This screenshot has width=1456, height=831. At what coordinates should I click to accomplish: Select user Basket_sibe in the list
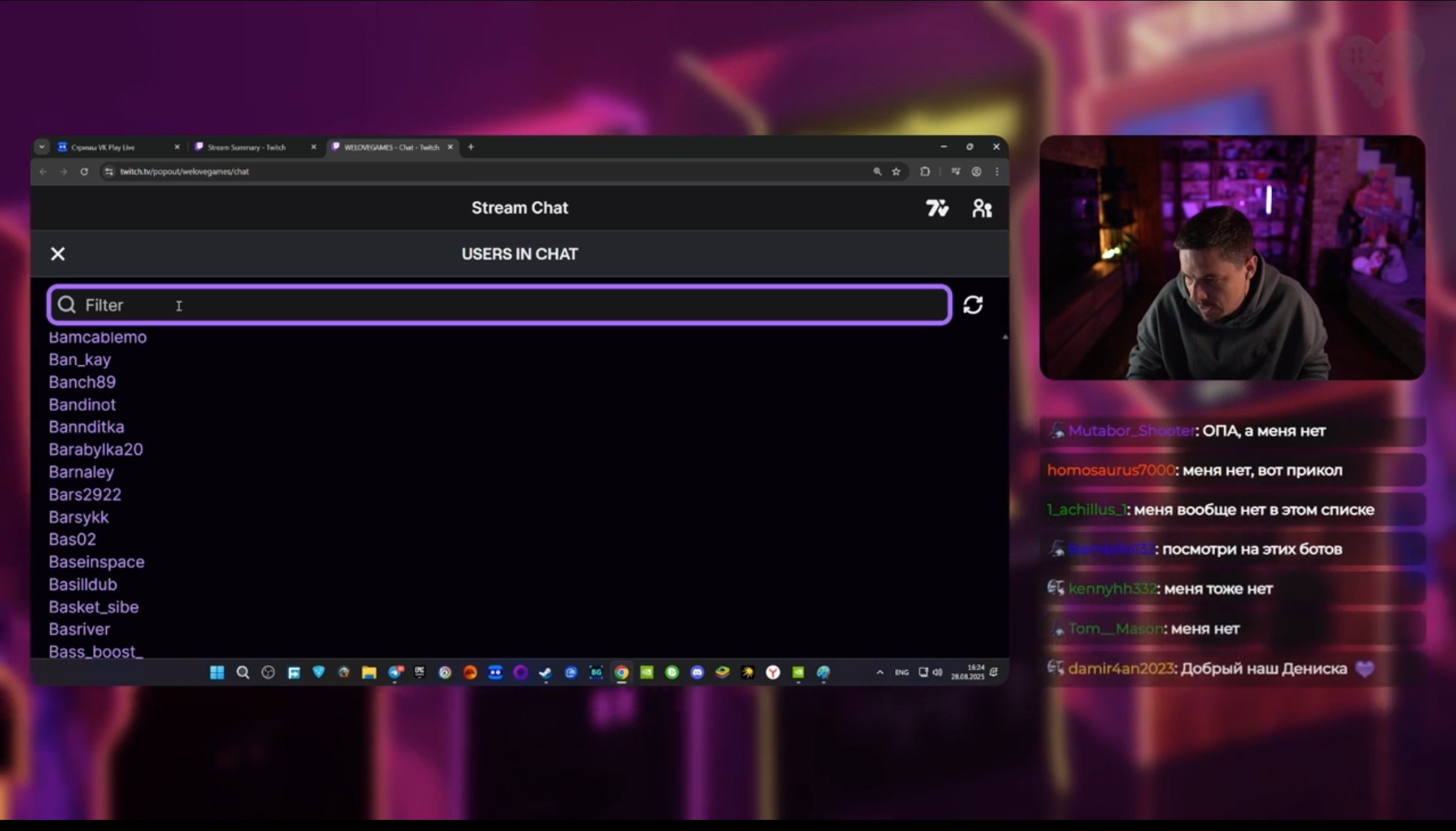point(94,607)
